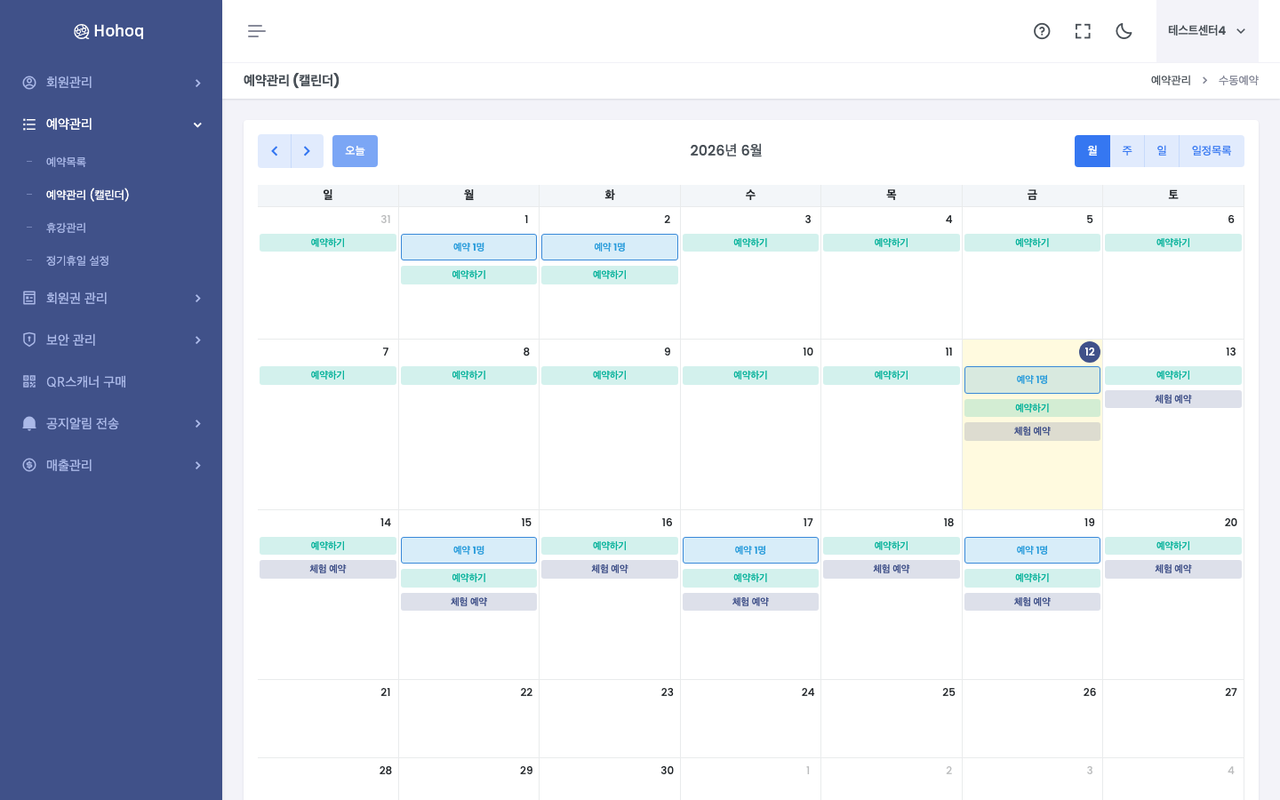Expand the 보안 관리 chevron
The image size is (1280, 800).
(x=197, y=340)
